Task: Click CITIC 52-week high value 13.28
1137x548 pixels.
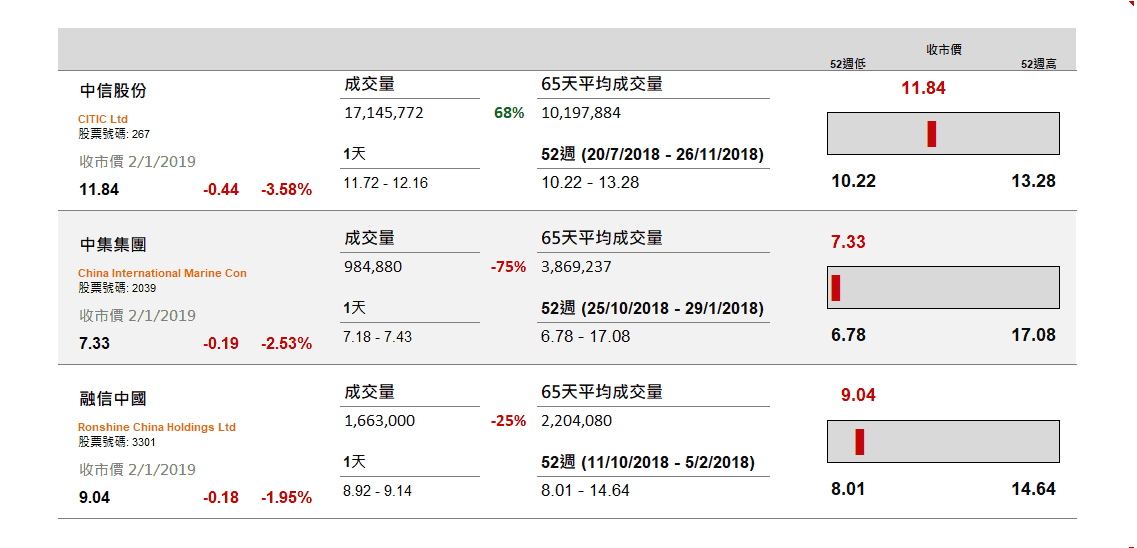Action: coord(1033,181)
